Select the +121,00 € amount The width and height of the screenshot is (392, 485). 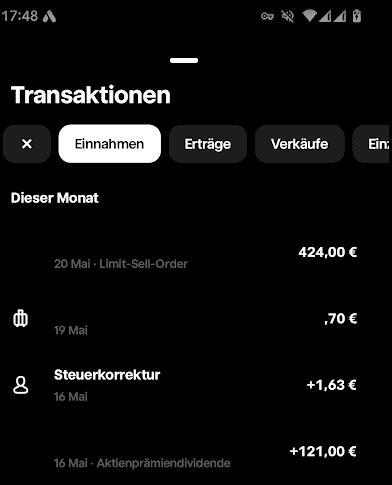(x=323, y=452)
